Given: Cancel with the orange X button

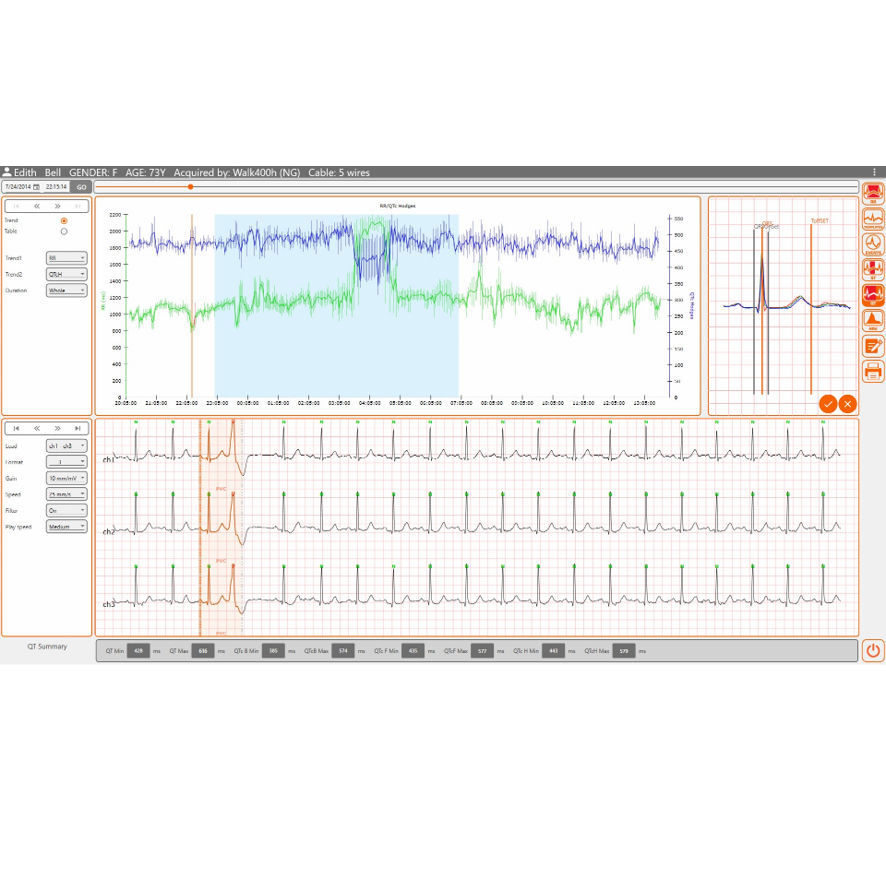Looking at the screenshot, I should (x=848, y=404).
